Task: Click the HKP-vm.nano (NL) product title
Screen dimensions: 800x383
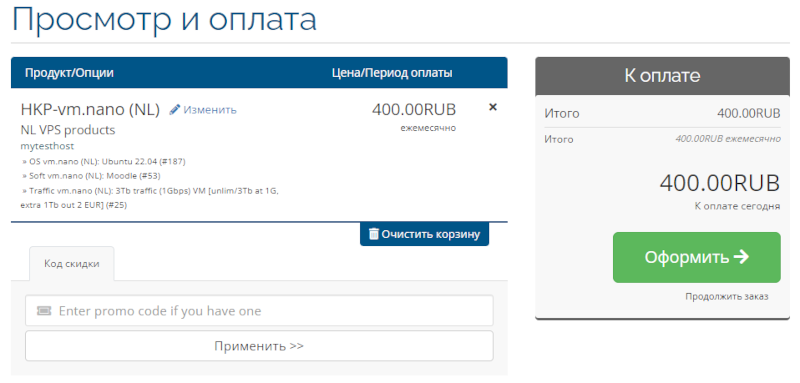Action: [90, 110]
